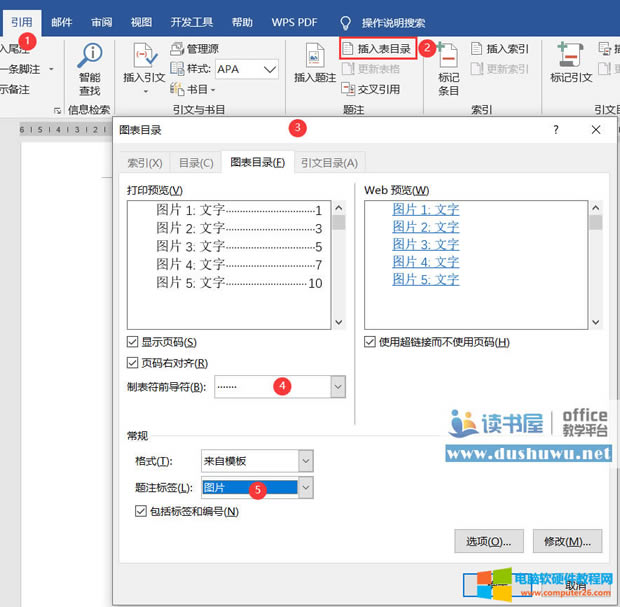Image resolution: width=620 pixels, height=607 pixels.
Task: Click the 插入题注 insert caption icon
Action: [x=314, y=55]
